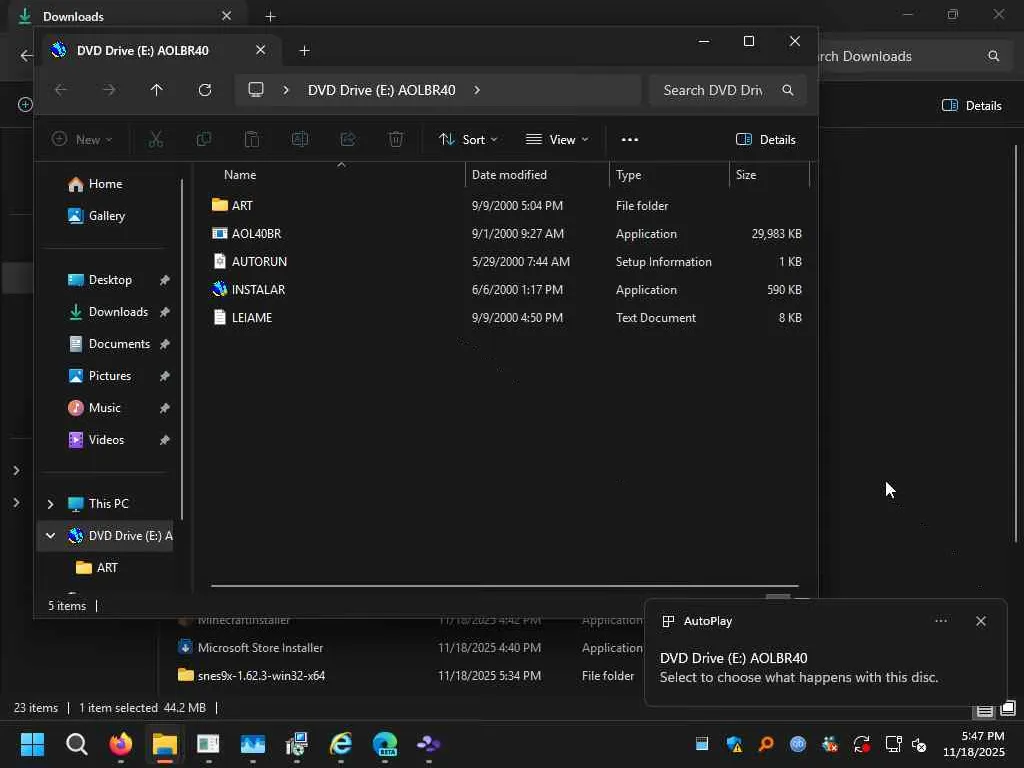
Task: Click the This PC monitor icon in address bar
Action: tap(256, 90)
